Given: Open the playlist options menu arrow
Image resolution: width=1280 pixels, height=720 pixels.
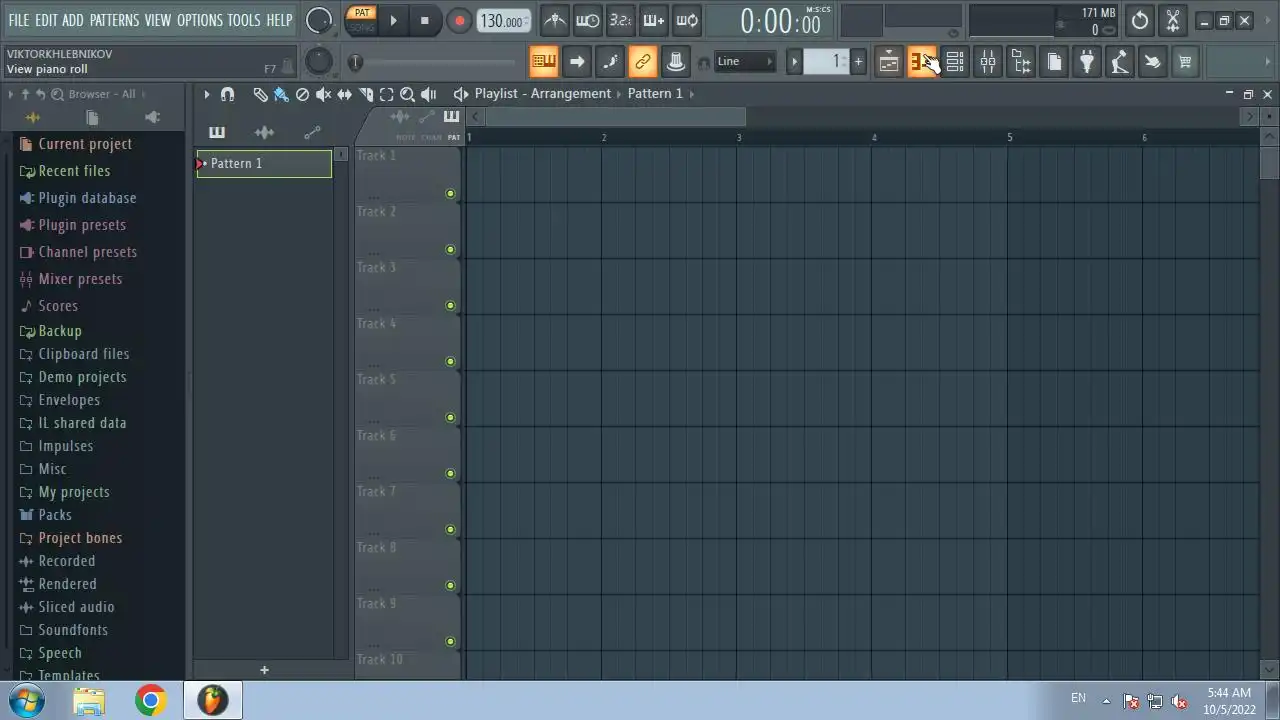Looking at the screenshot, I should (207, 94).
